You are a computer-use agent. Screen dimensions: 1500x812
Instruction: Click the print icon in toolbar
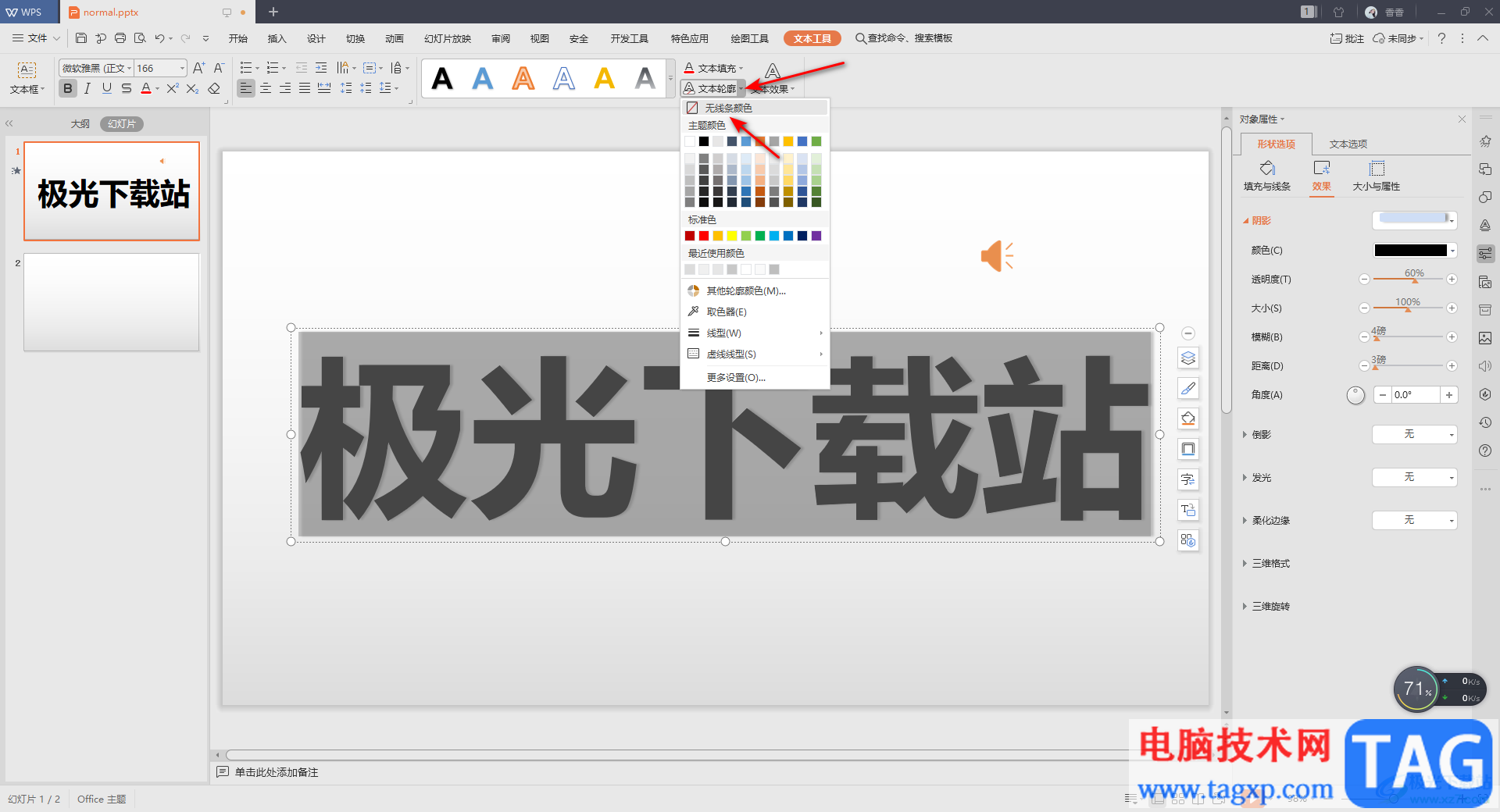(x=120, y=37)
